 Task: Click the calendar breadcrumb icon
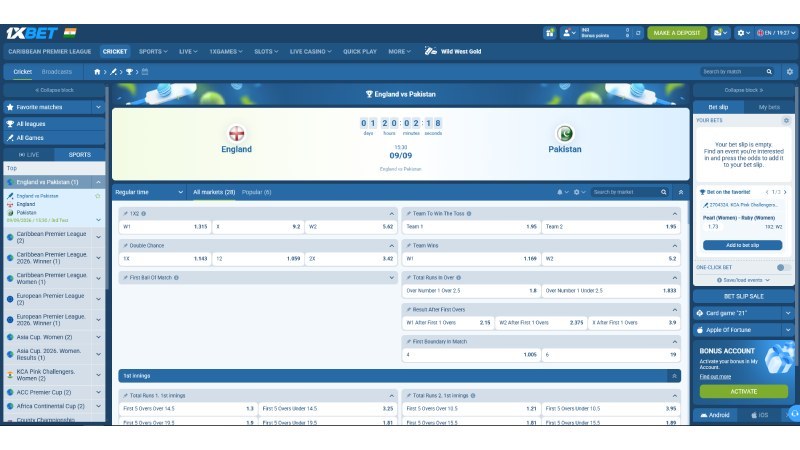[x=145, y=72]
